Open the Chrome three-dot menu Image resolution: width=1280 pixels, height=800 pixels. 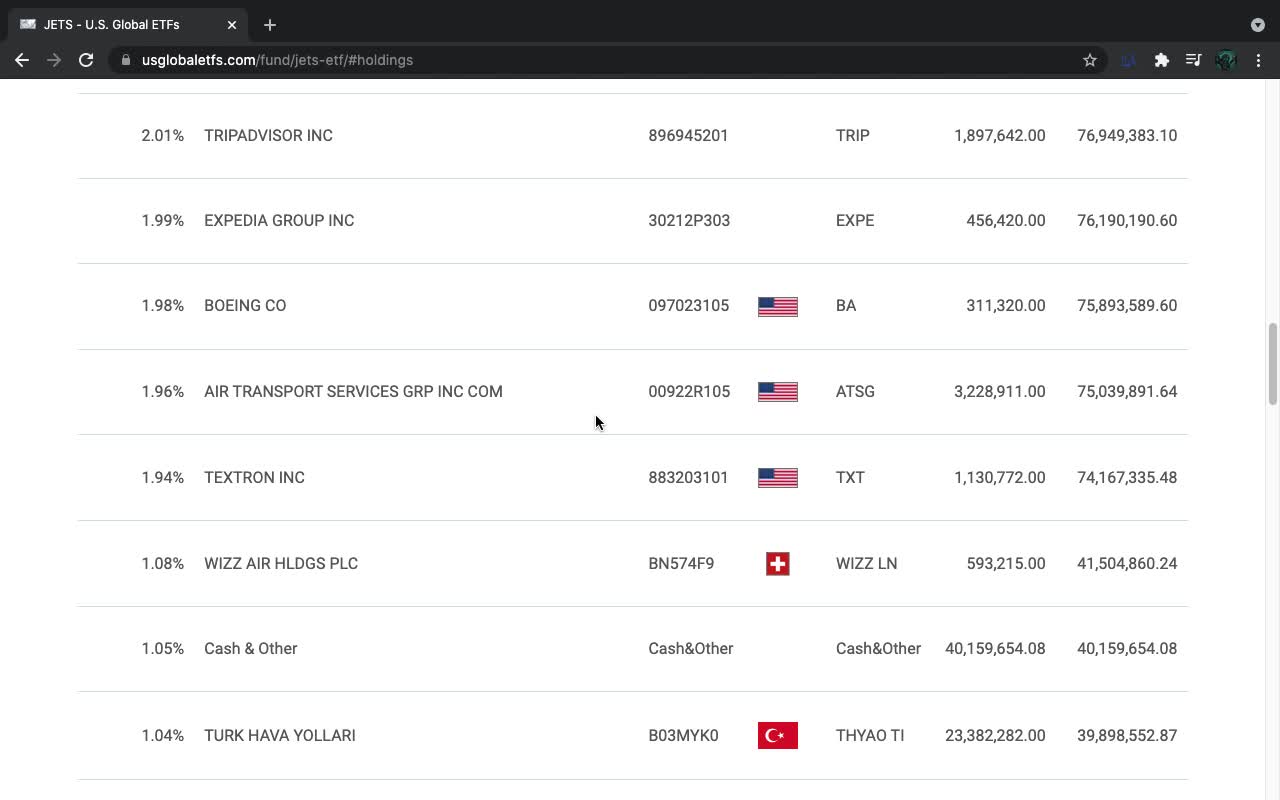point(1258,60)
